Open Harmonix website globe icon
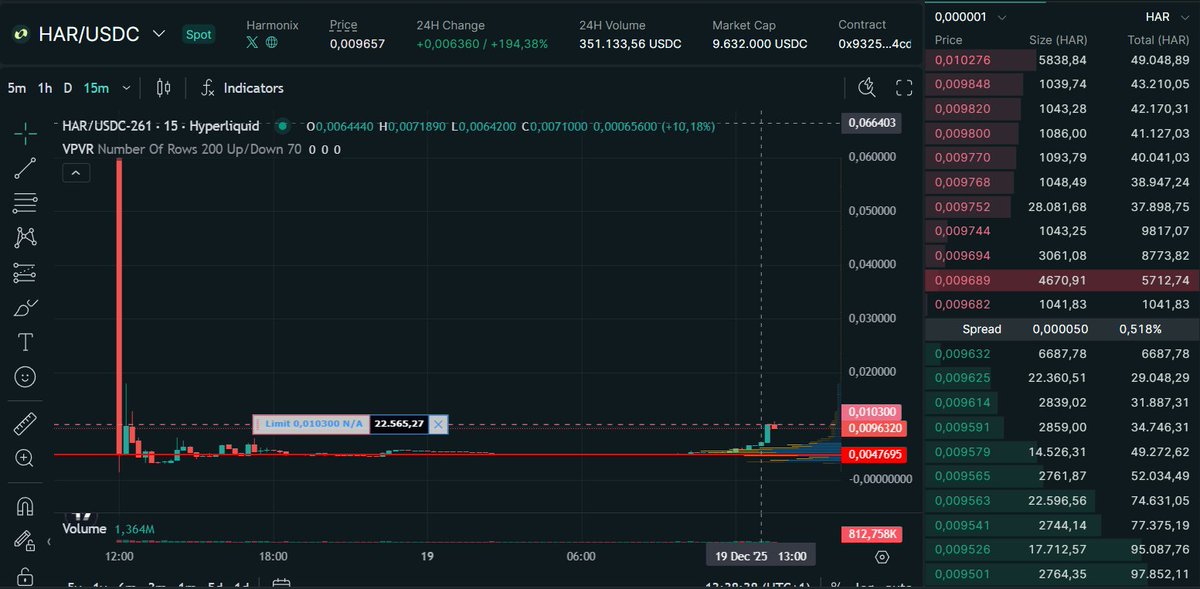This screenshot has height=589, width=1200. (x=272, y=43)
